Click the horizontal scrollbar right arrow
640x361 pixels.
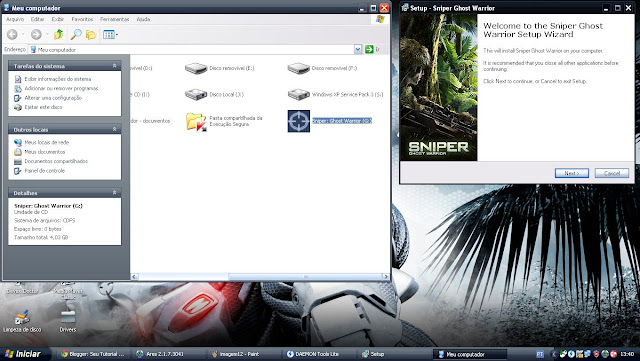[386, 277]
